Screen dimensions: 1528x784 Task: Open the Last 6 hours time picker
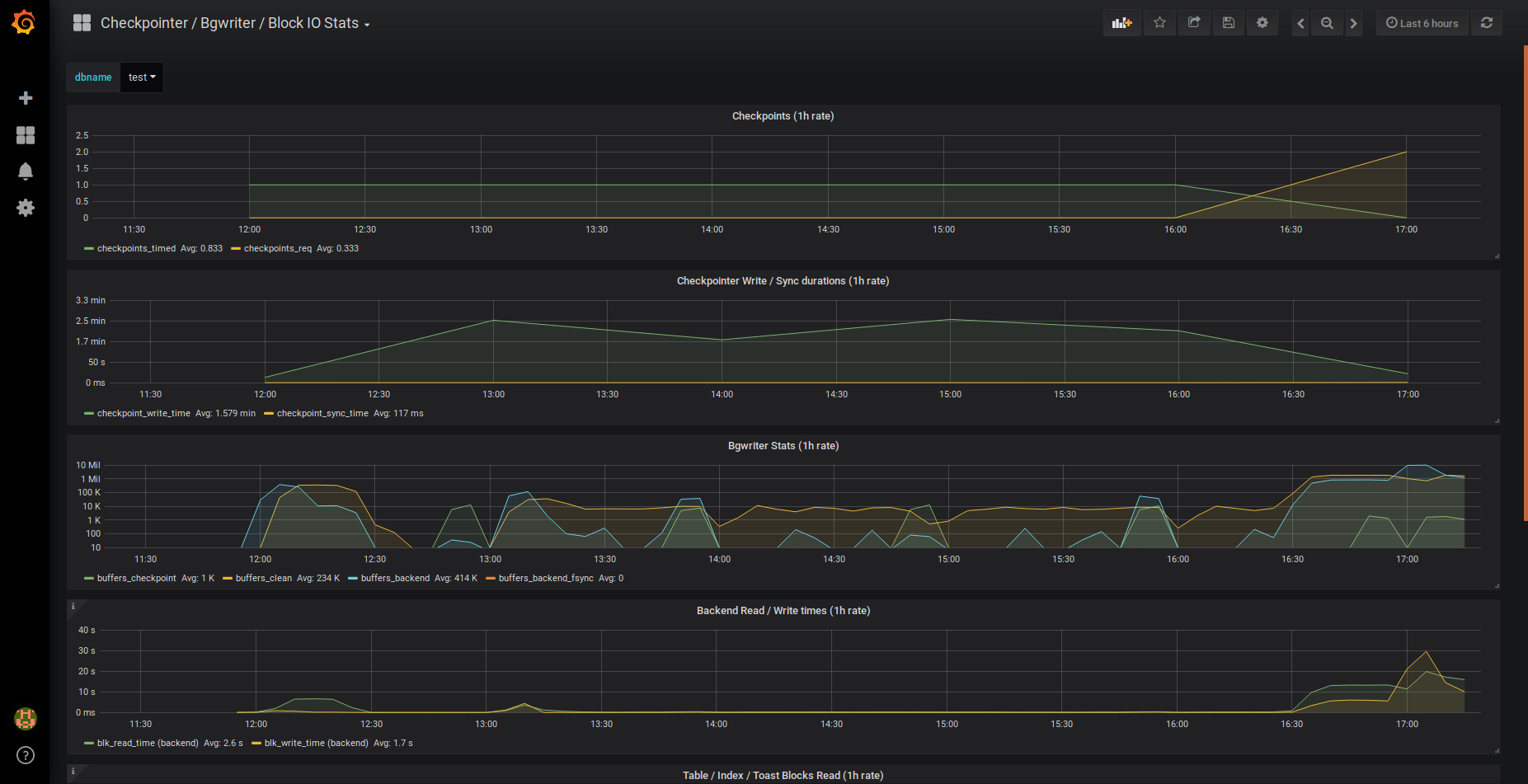tap(1422, 23)
